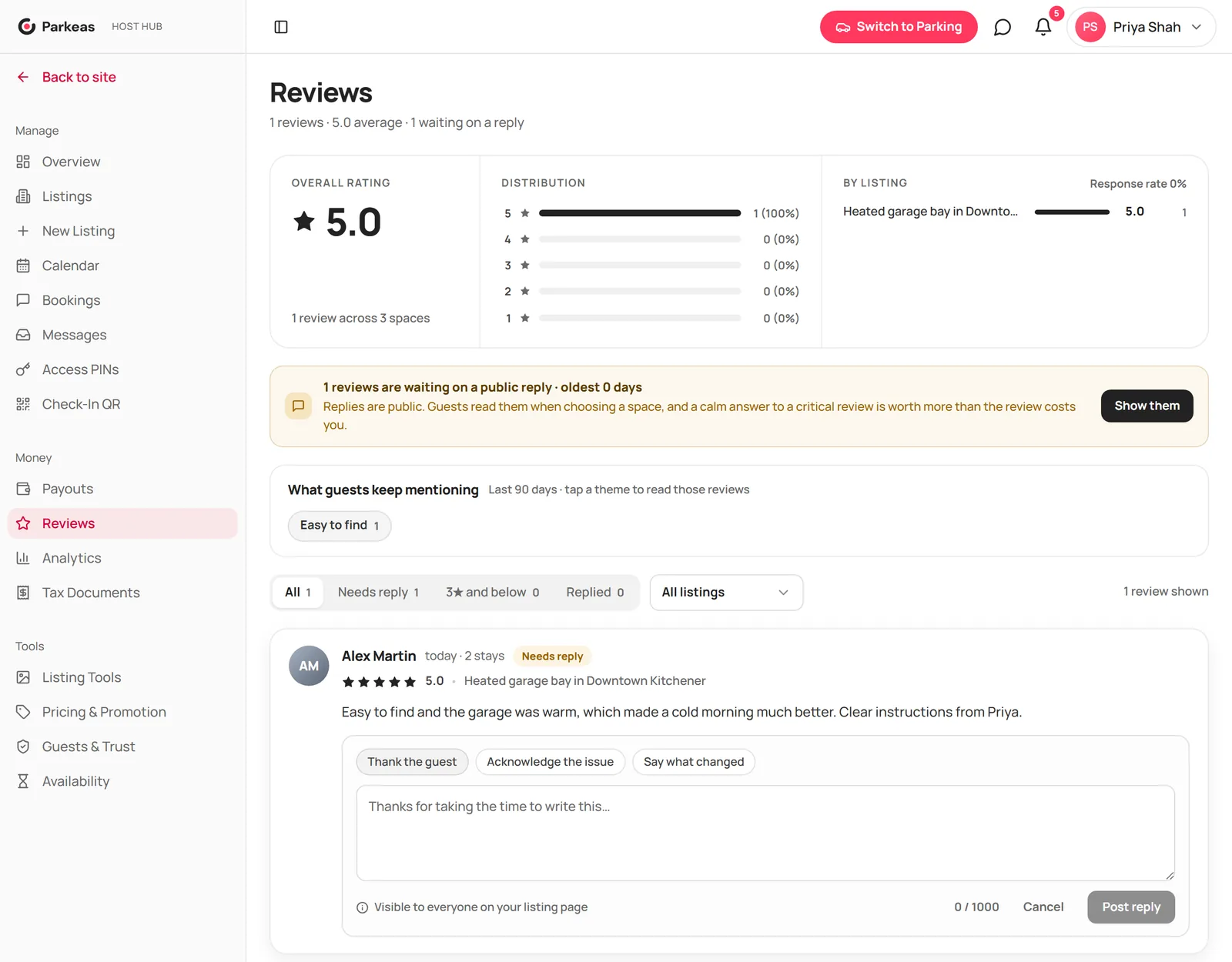Screen dimensions: 1232x962
Task: Click the Access PINs key icon
Action: 23,369
